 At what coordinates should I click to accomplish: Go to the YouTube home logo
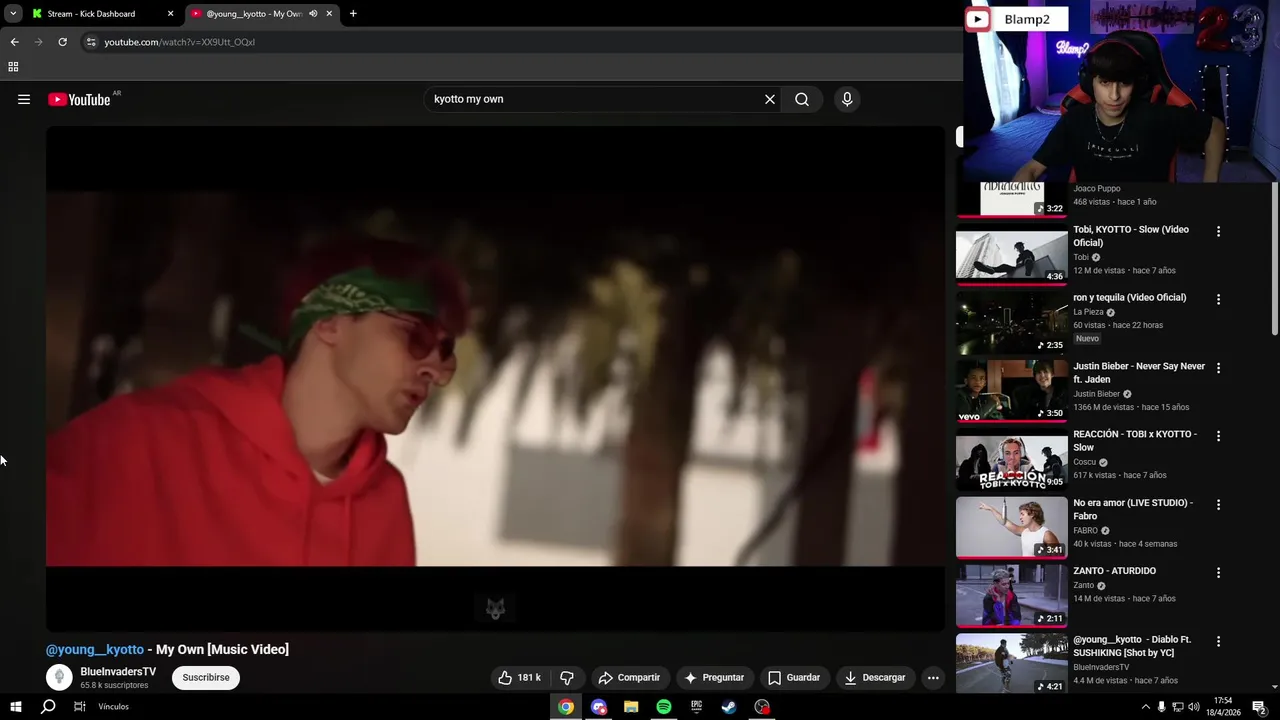(79, 99)
